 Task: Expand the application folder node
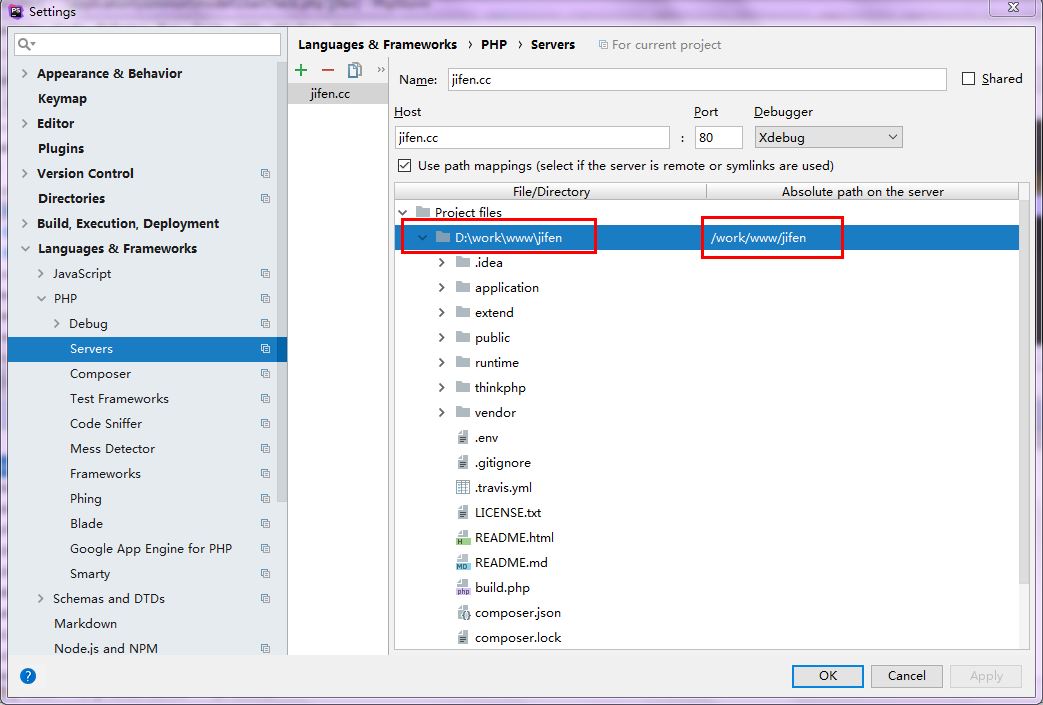click(x=442, y=288)
